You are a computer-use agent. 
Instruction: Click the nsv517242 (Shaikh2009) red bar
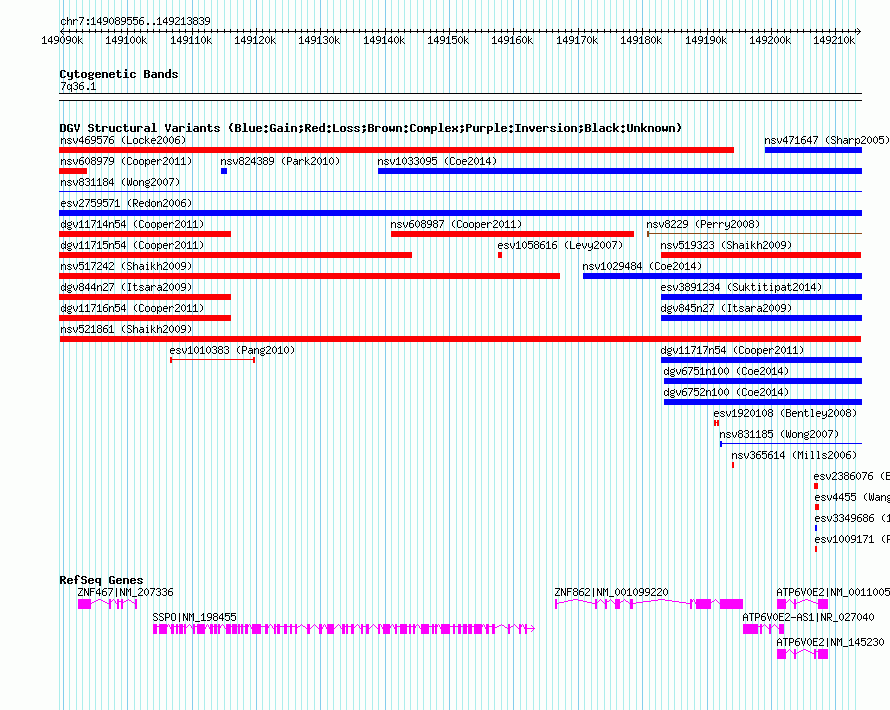pyautogui.click(x=309, y=276)
